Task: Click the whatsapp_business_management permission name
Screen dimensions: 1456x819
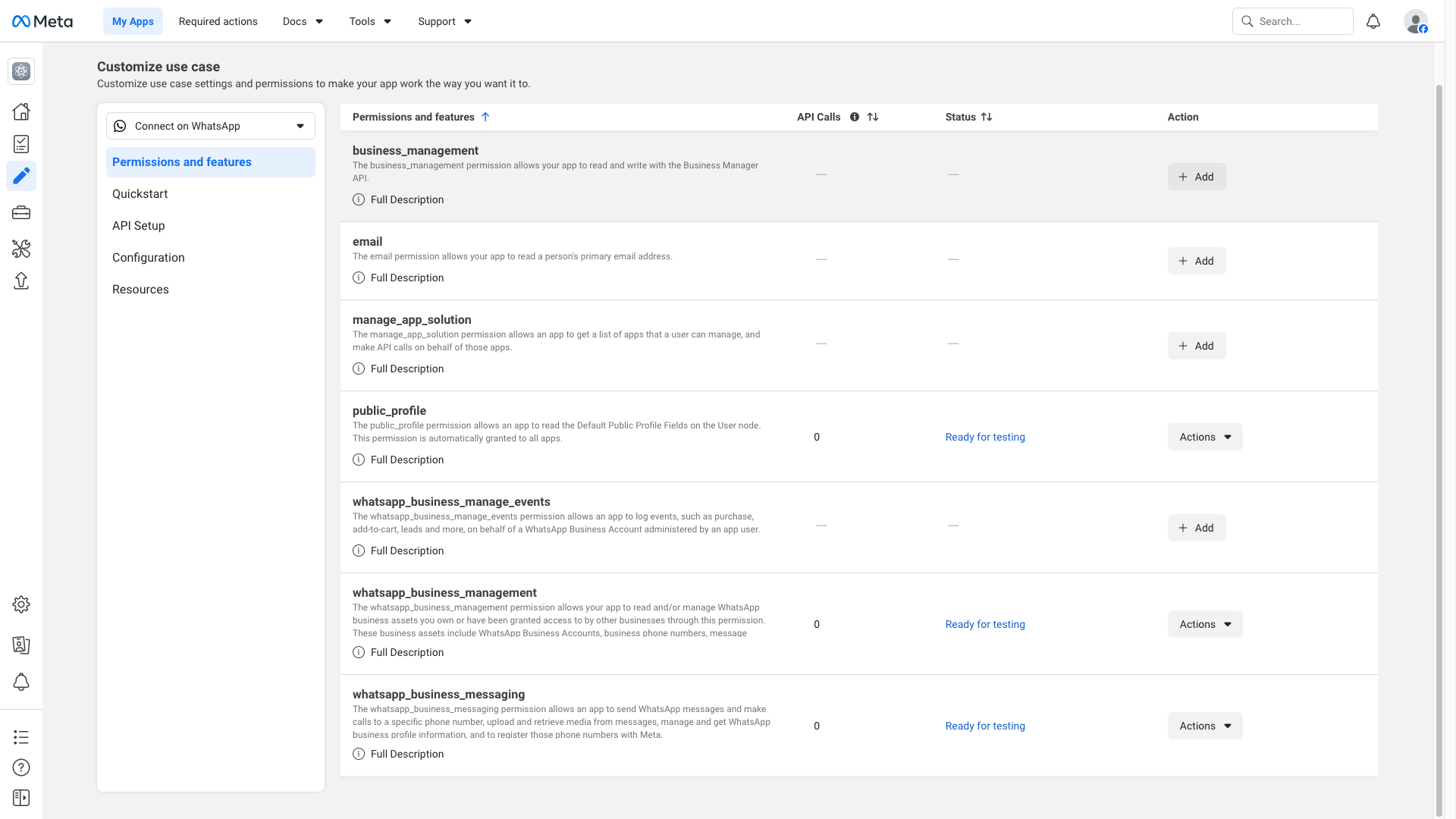Action: (444, 593)
